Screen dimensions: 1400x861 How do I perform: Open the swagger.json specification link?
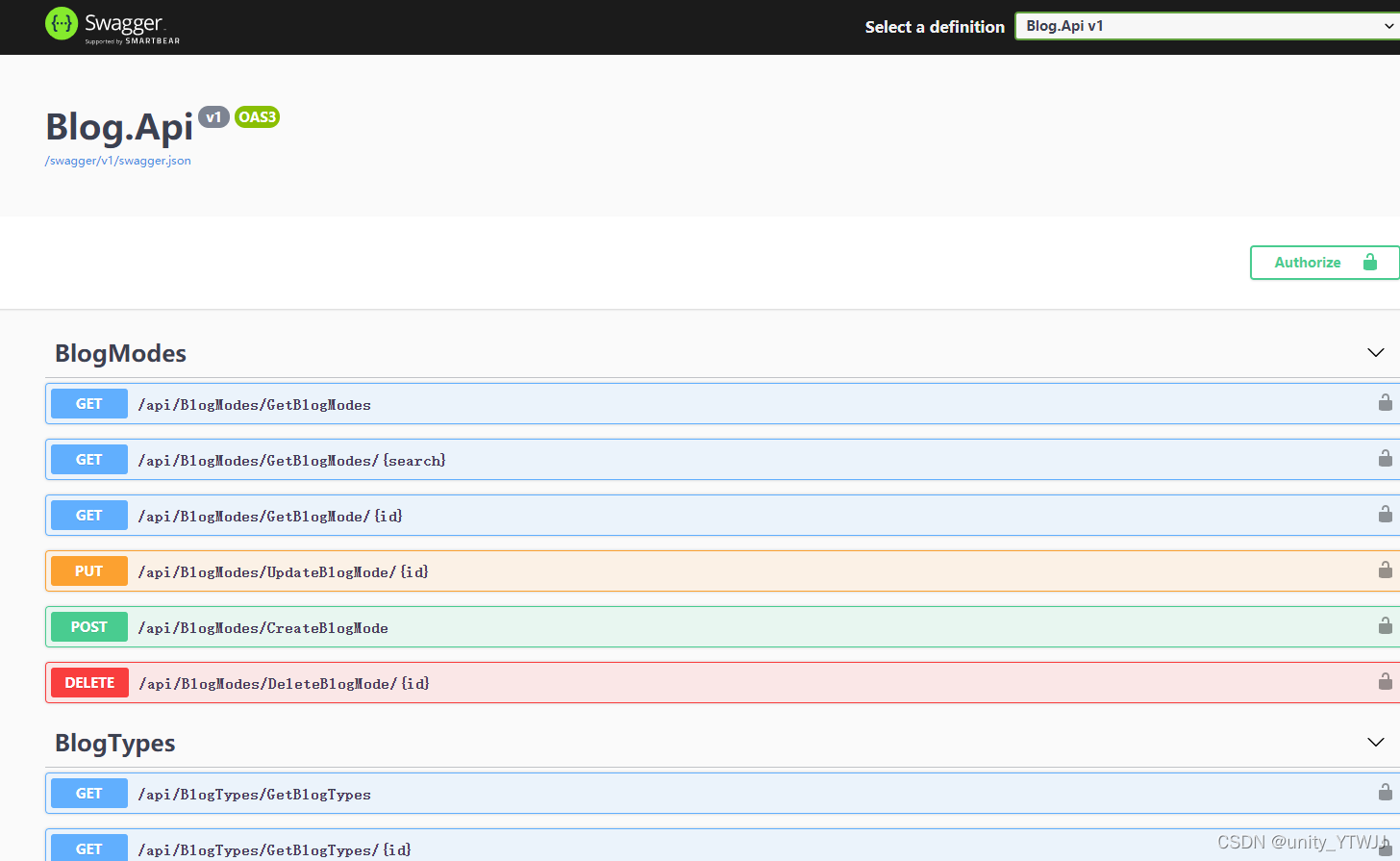click(117, 160)
